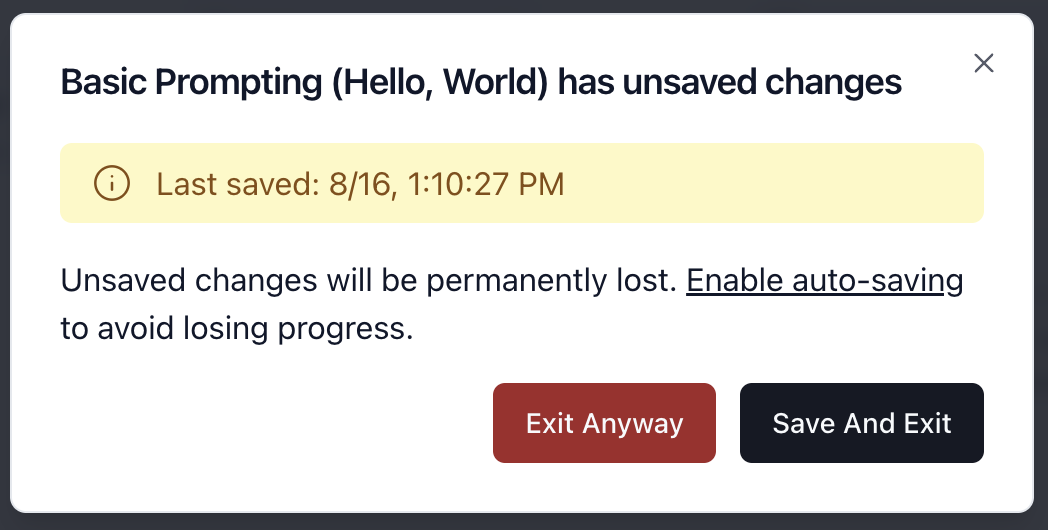Image resolution: width=1048 pixels, height=530 pixels.
Task: Click the '1:10:27 PM' time in the banner
Action: (x=486, y=184)
